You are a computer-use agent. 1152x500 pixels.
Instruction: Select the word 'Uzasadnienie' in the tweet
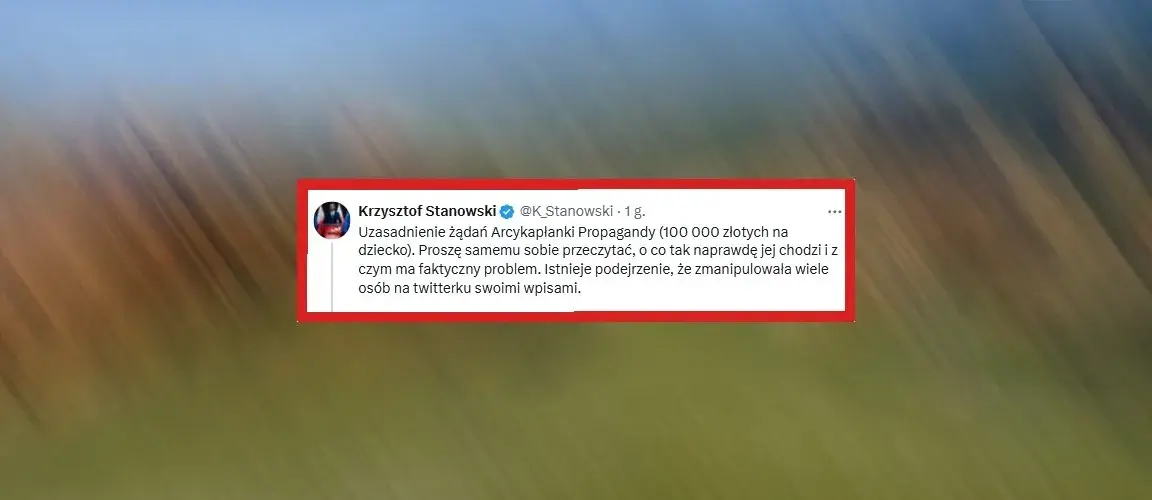click(396, 231)
